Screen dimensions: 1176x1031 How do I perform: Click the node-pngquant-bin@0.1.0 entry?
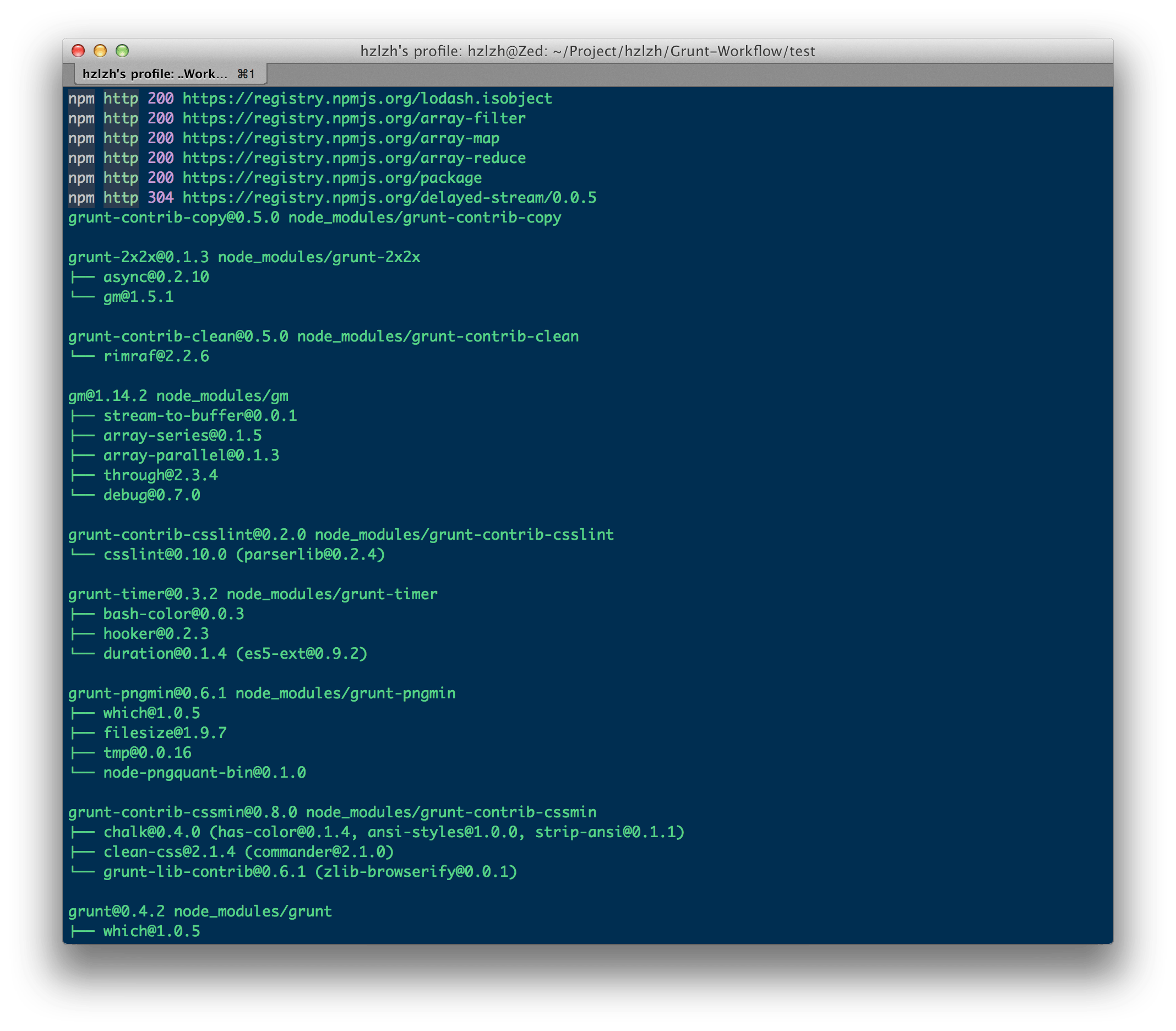pyautogui.click(x=205, y=773)
